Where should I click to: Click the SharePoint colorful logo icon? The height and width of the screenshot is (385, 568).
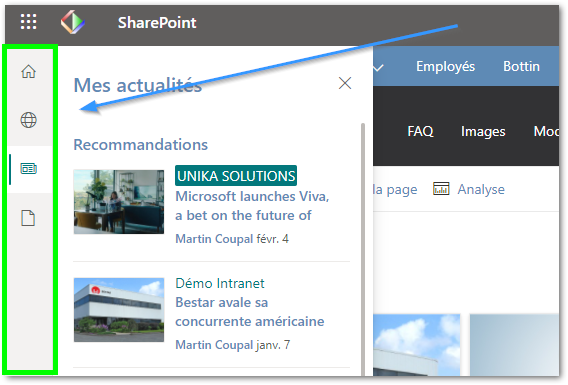73,22
